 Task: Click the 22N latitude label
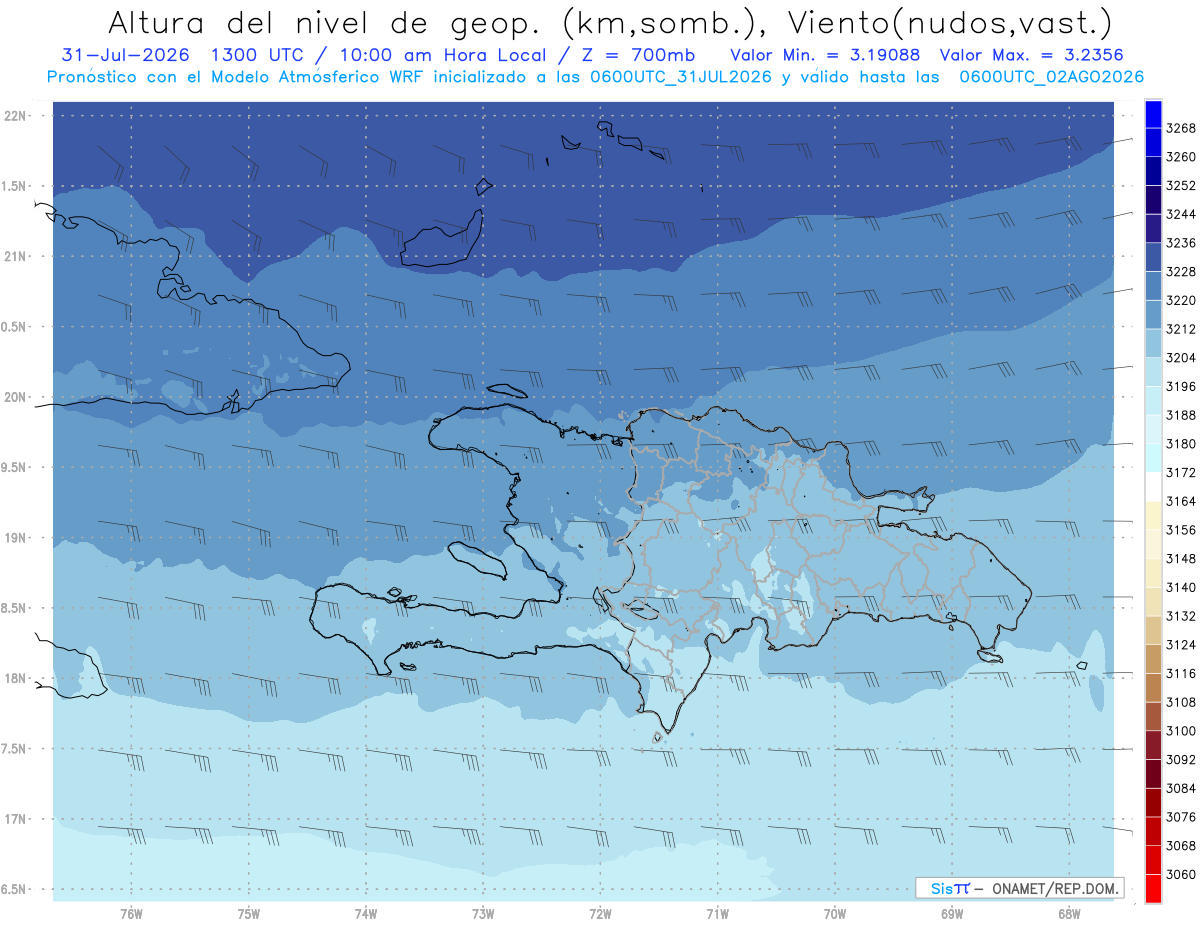[x=17, y=116]
